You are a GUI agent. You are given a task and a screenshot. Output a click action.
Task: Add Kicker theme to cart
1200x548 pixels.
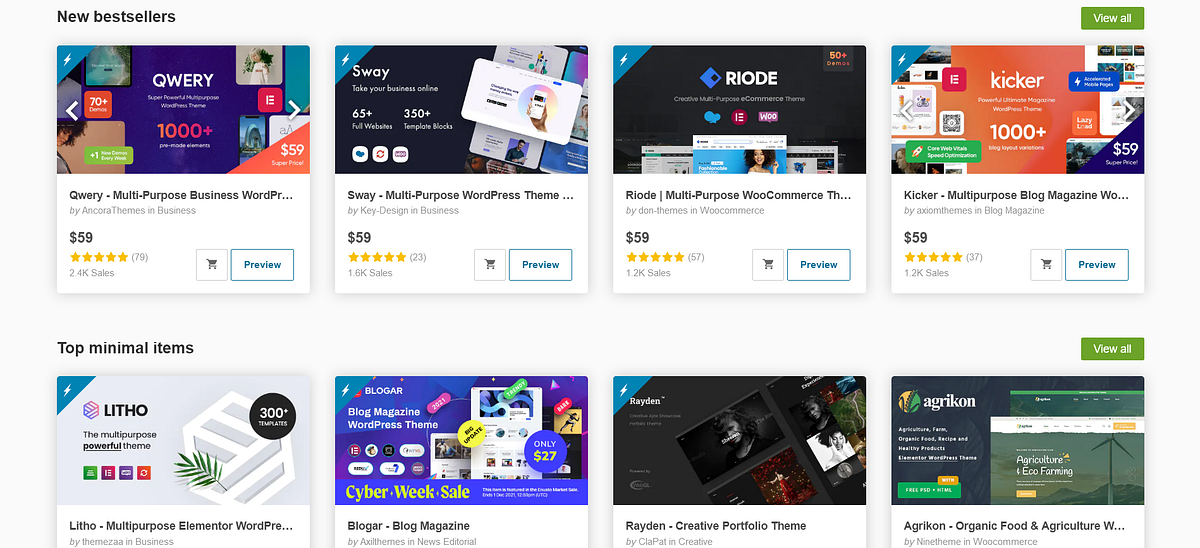coord(1046,265)
